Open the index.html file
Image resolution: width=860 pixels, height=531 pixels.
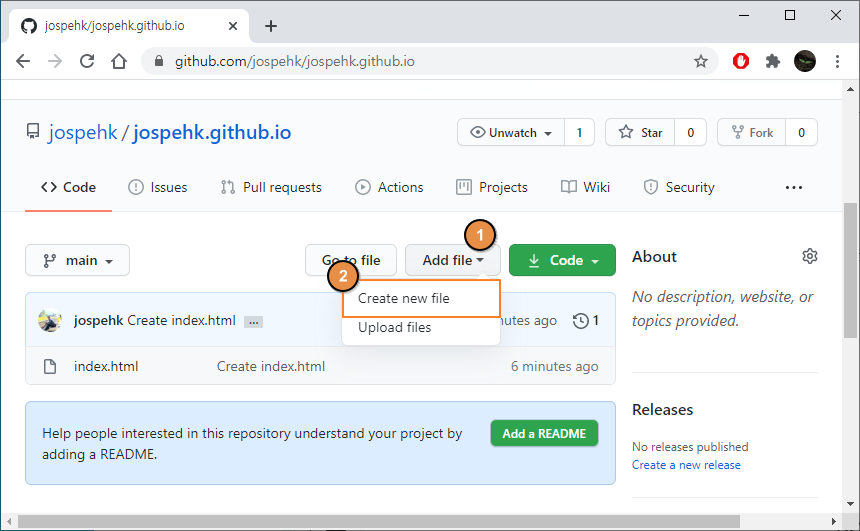pyautogui.click(x=106, y=366)
